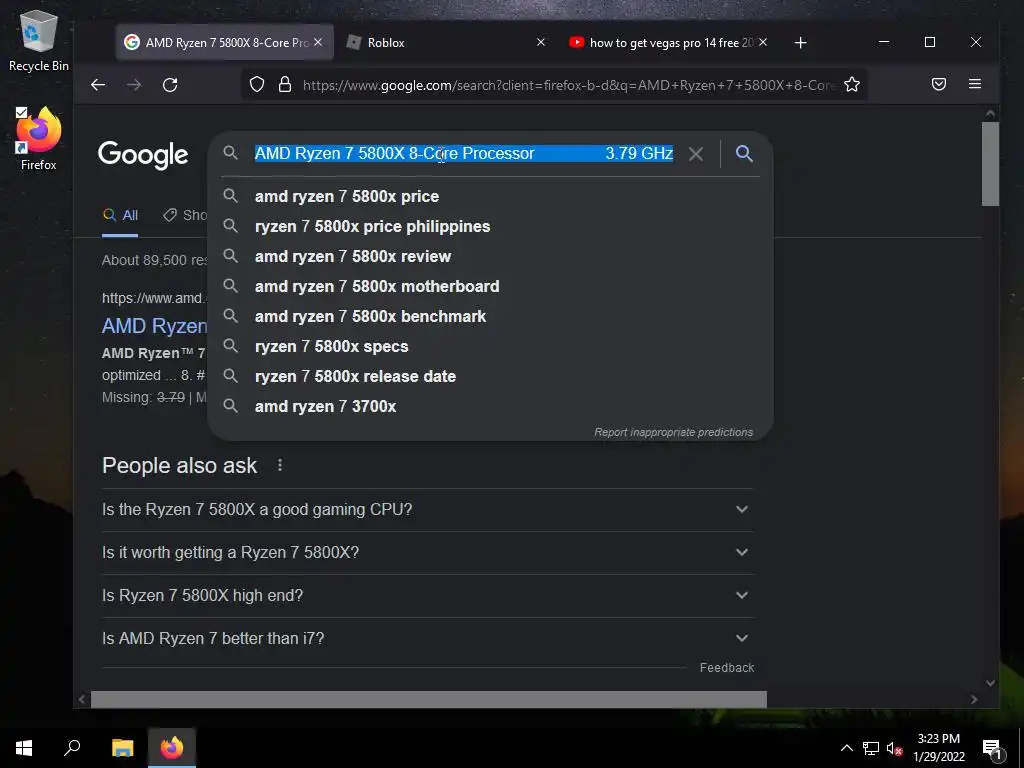View site security via the padlock icon

tap(285, 84)
